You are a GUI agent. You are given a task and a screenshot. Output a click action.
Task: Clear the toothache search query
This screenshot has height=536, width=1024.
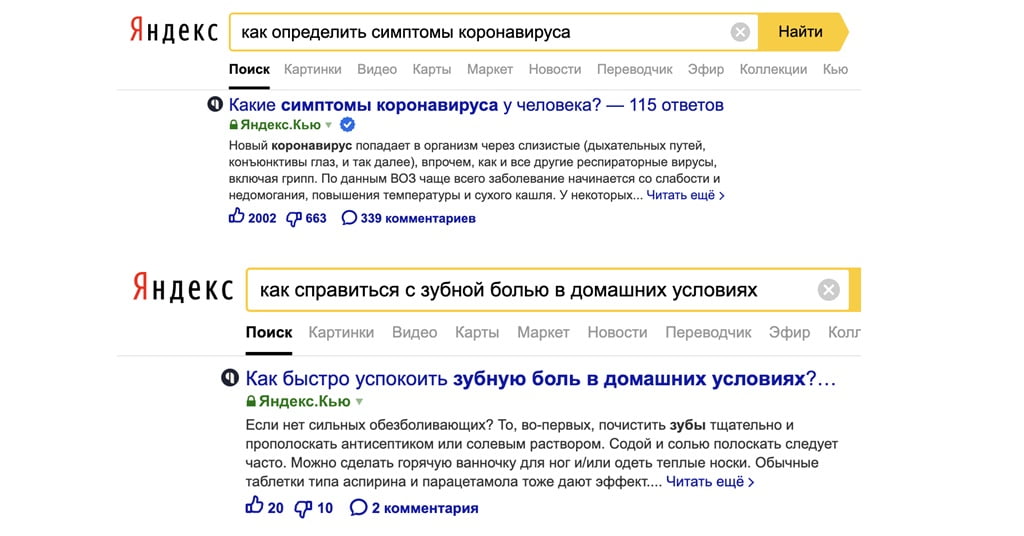[x=829, y=290]
